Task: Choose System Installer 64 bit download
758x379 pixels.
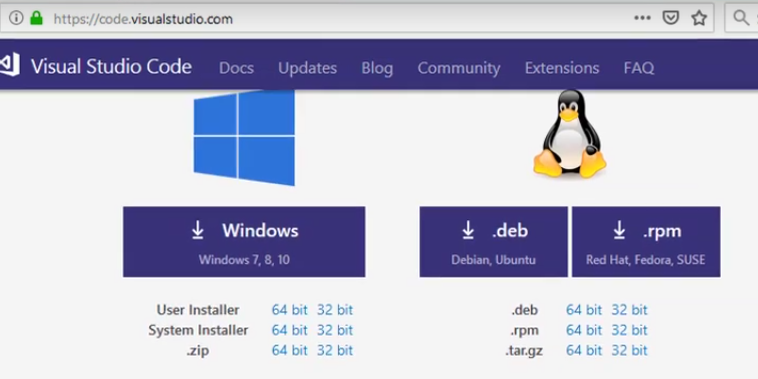Action: tap(290, 330)
